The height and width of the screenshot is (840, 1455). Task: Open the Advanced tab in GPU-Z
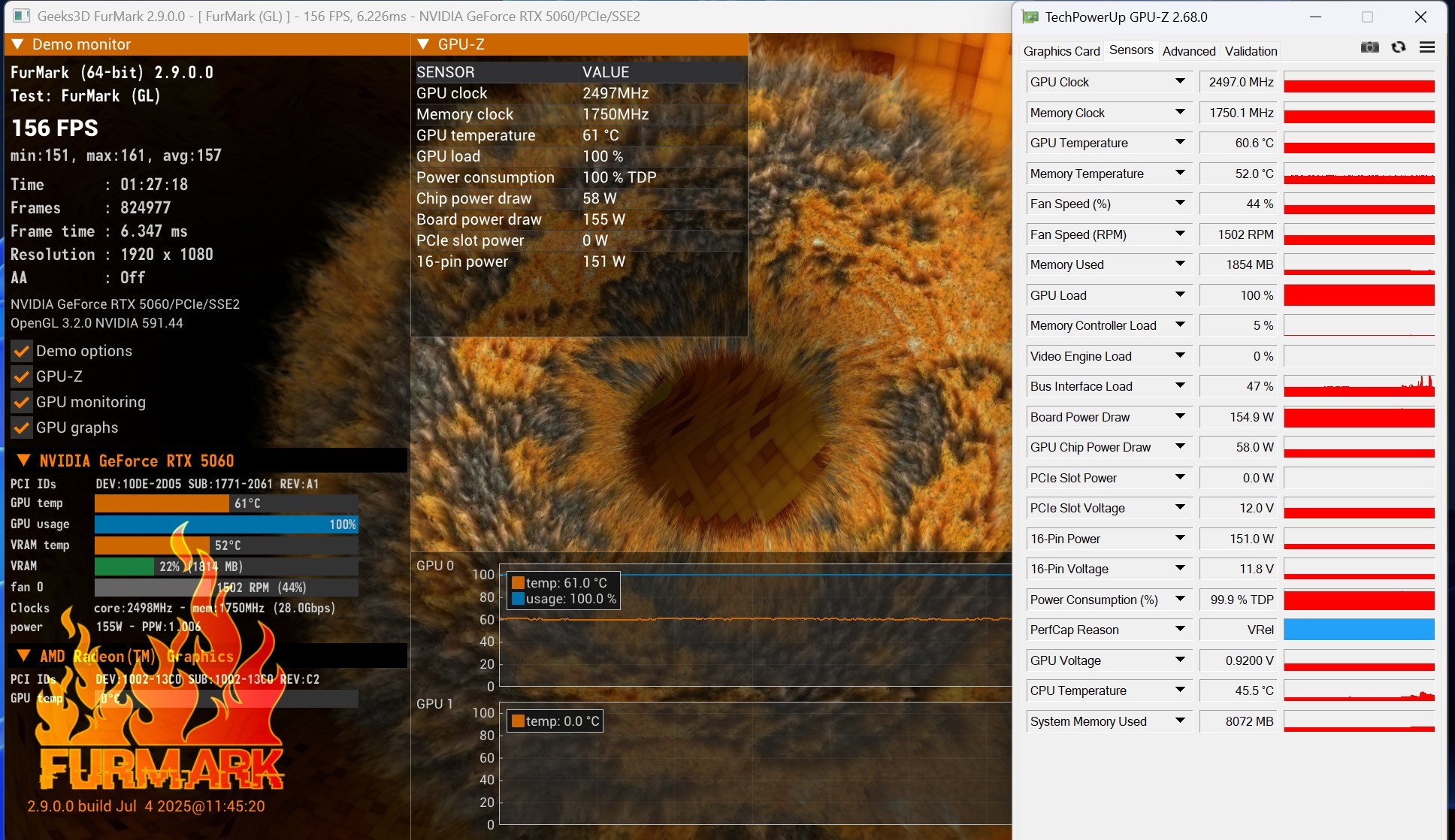point(1188,51)
